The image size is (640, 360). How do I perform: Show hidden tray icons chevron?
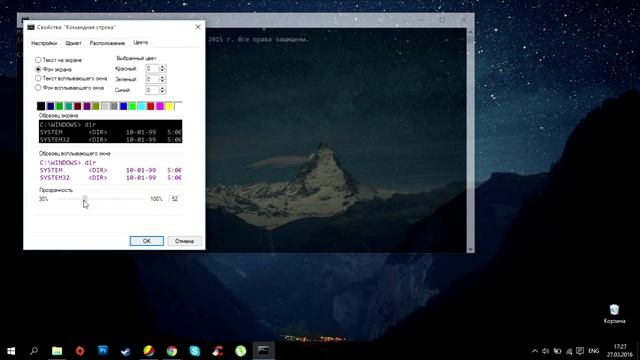pyautogui.click(x=535, y=351)
